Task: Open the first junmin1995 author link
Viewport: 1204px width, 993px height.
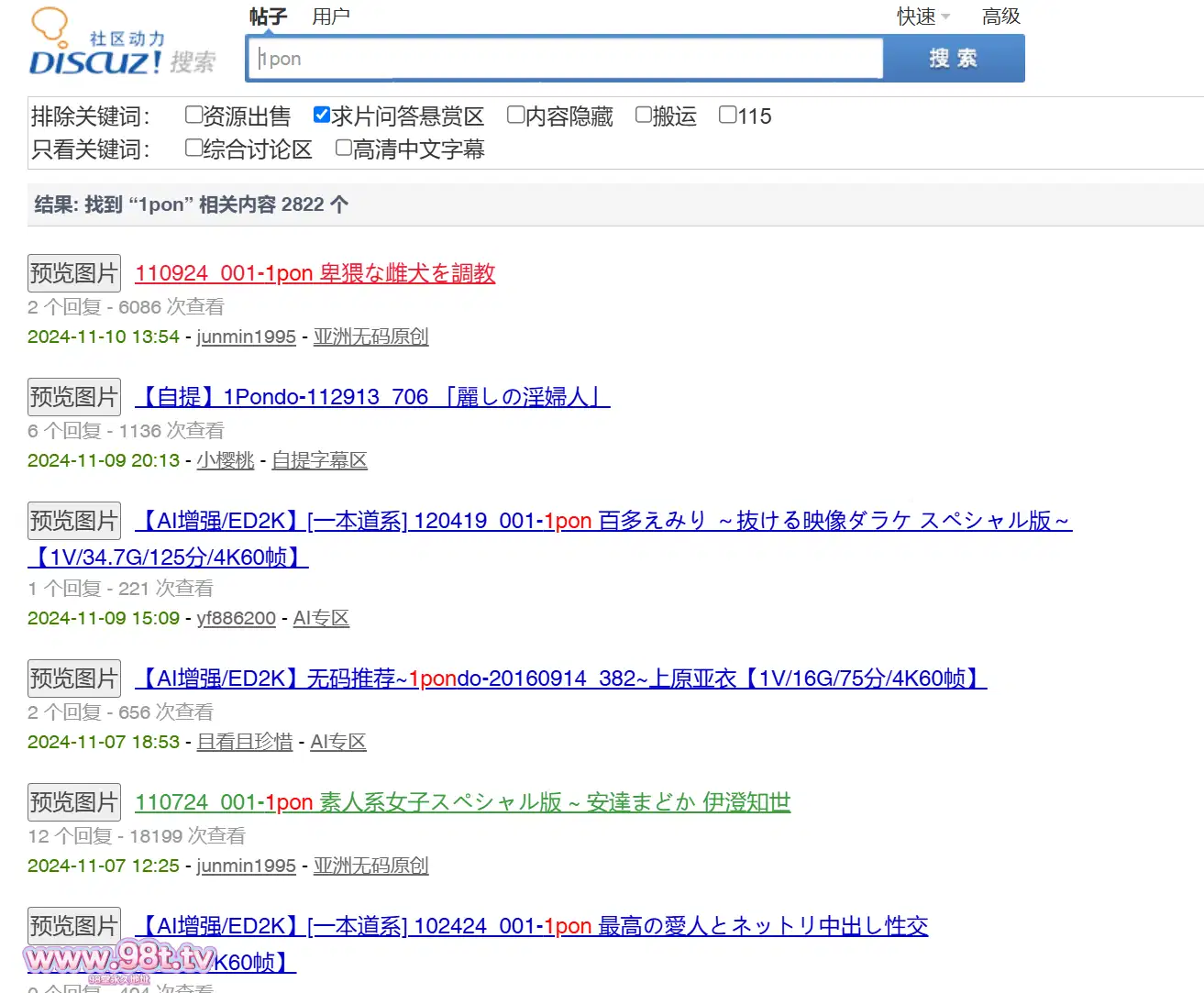Action: [246, 337]
